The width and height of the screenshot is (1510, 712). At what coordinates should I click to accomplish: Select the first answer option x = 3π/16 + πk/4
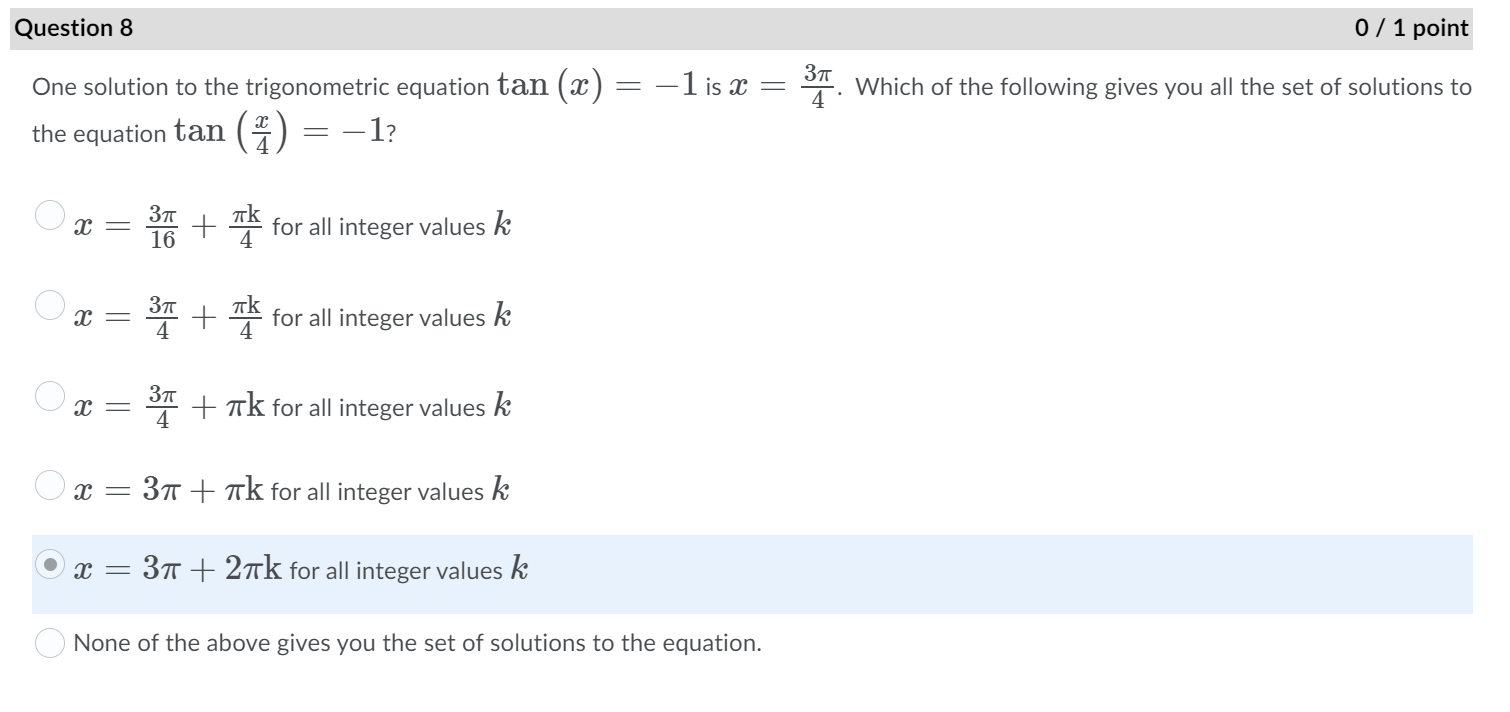click(x=290, y=225)
